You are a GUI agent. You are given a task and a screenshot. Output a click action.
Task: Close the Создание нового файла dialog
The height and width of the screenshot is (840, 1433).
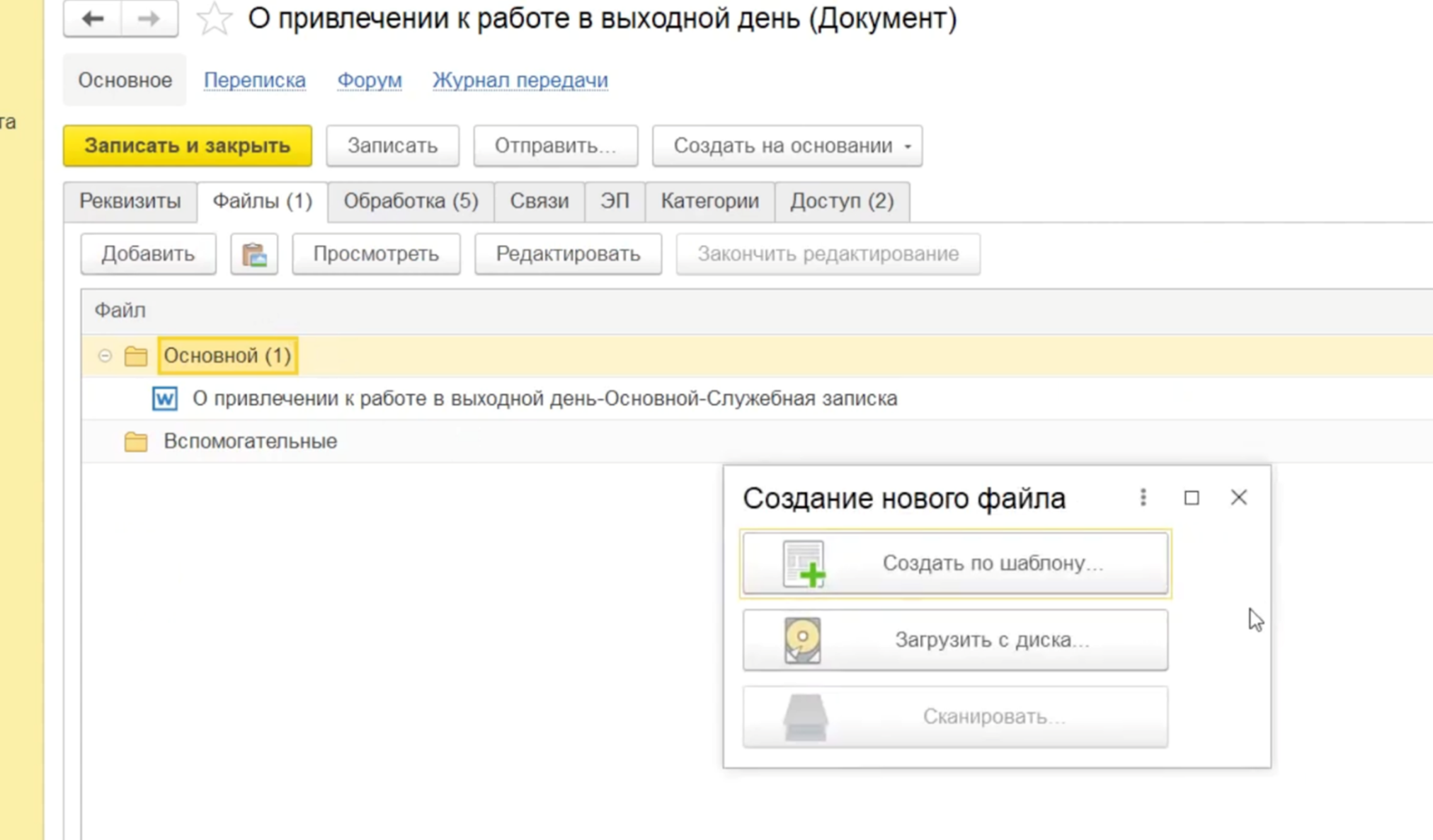pyautogui.click(x=1238, y=497)
